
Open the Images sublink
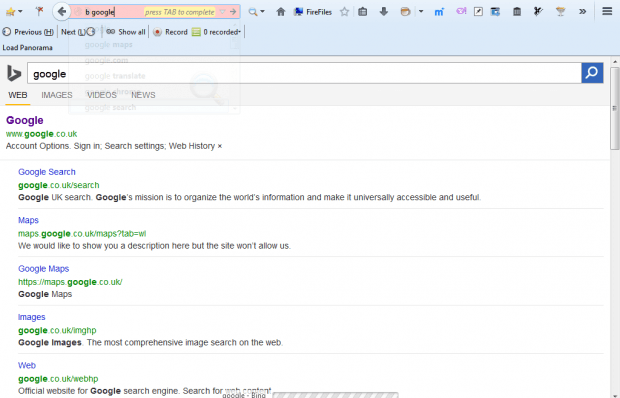click(x=32, y=317)
